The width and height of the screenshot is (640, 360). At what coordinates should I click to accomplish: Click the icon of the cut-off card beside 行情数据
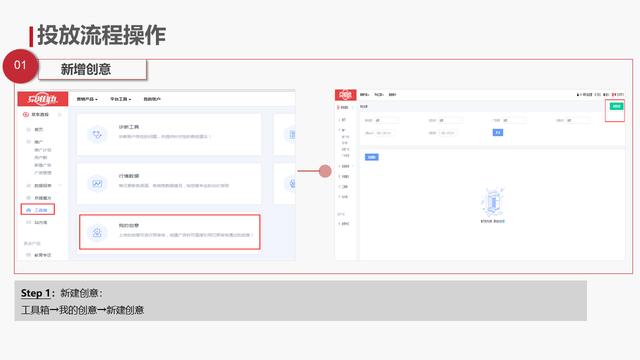[291, 184]
